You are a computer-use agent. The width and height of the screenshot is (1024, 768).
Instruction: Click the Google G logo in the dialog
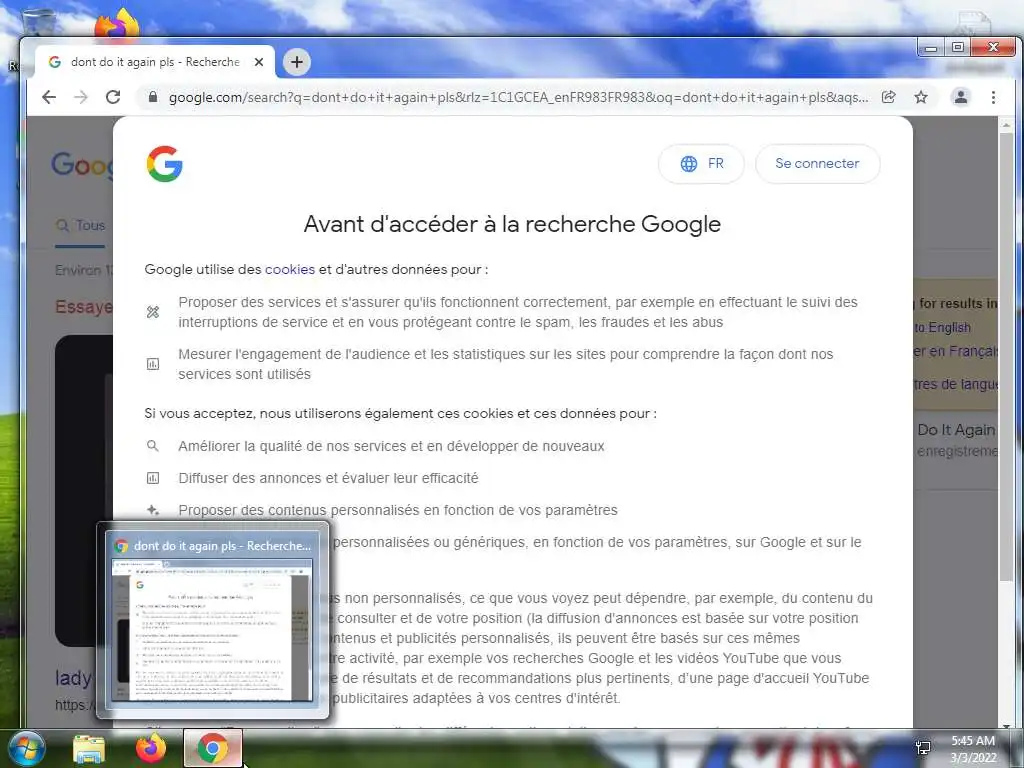(x=165, y=163)
